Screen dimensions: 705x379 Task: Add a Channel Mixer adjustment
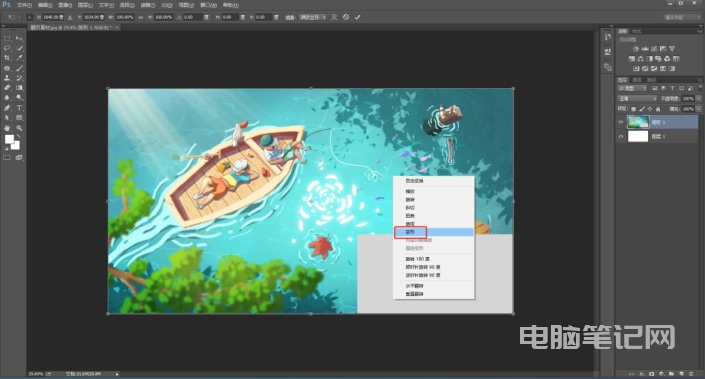point(667,59)
